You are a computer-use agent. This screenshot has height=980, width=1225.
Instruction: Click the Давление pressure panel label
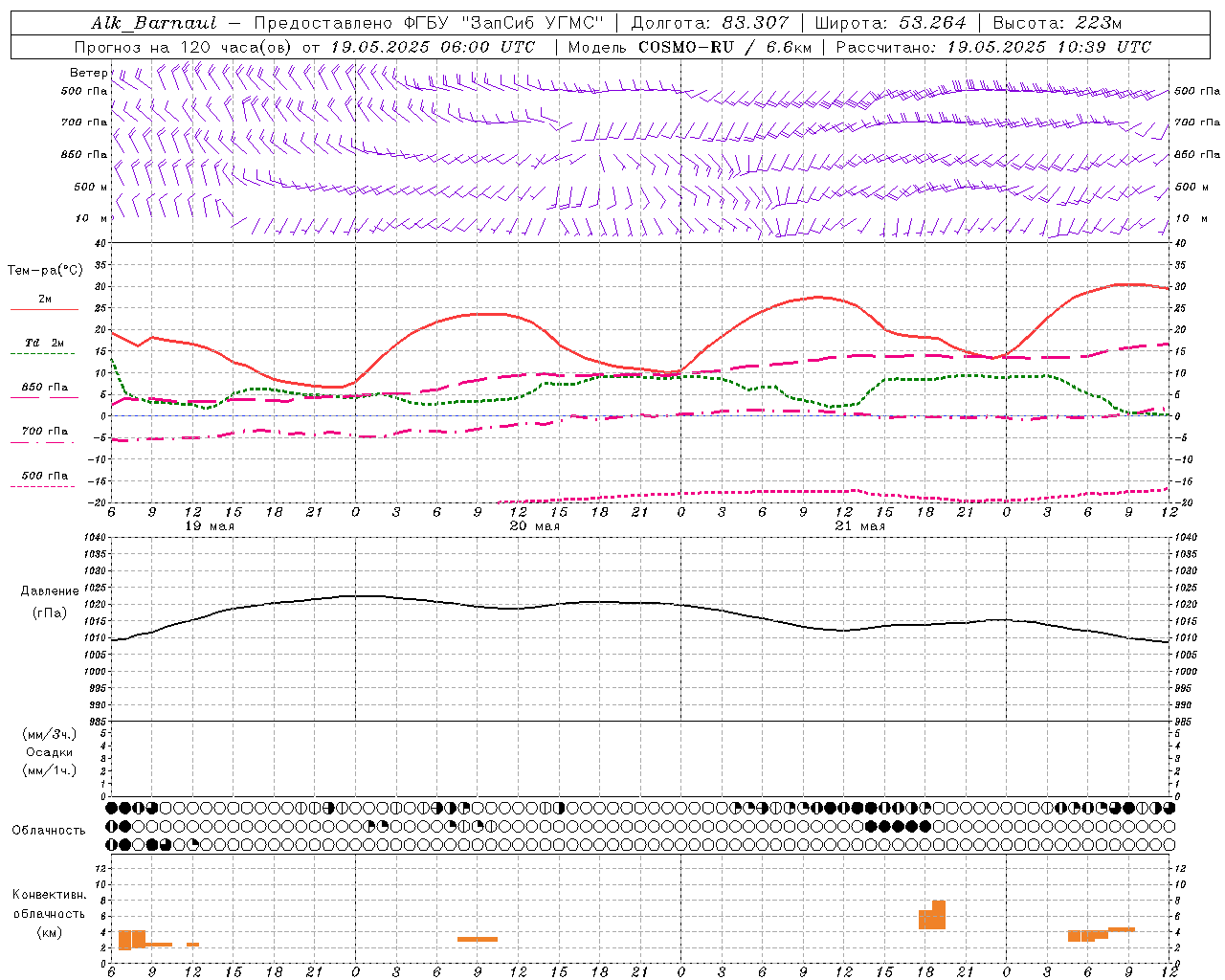coord(50,591)
